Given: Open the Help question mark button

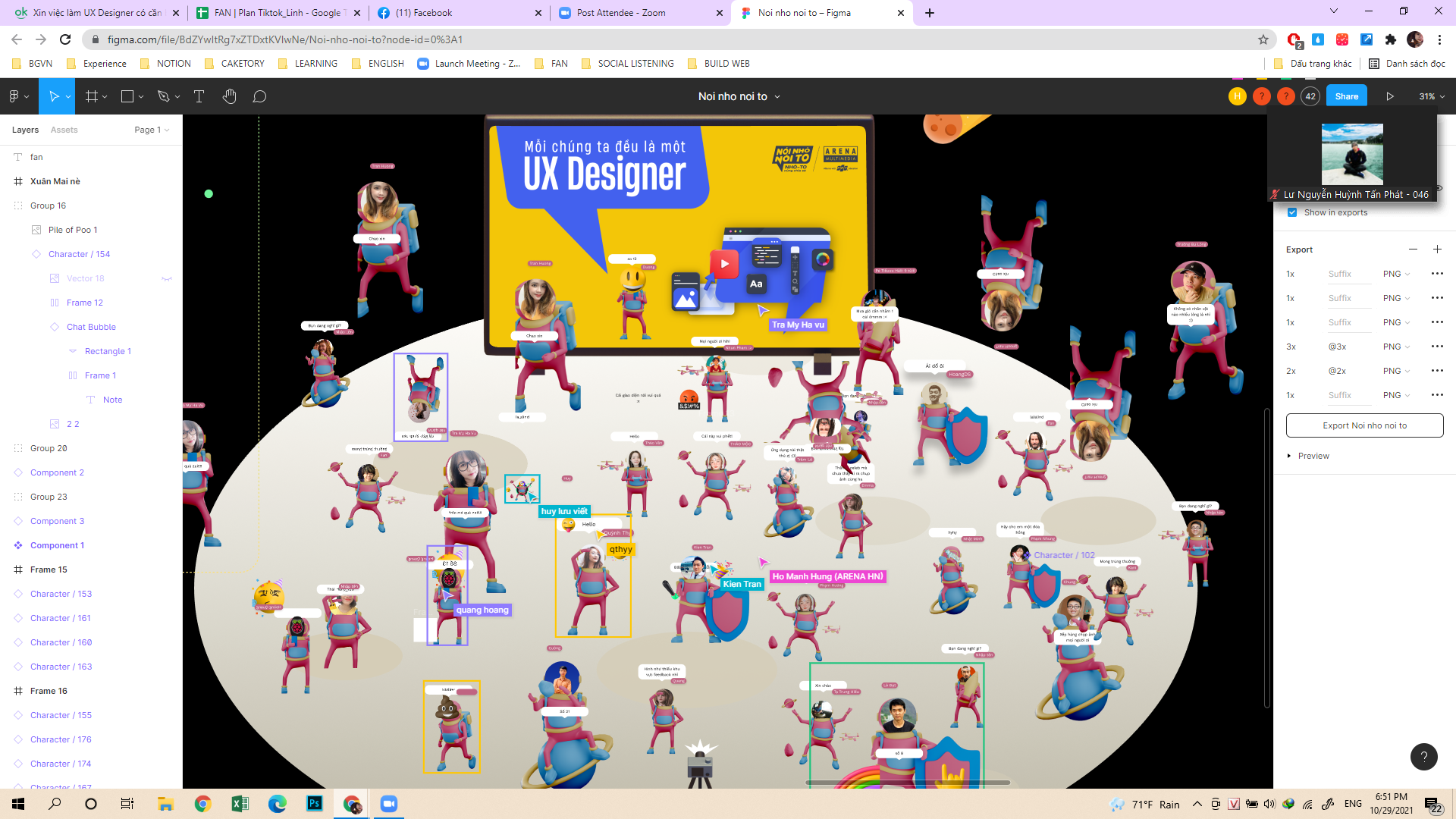Looking at the screenshot, I should (1423, 756).
